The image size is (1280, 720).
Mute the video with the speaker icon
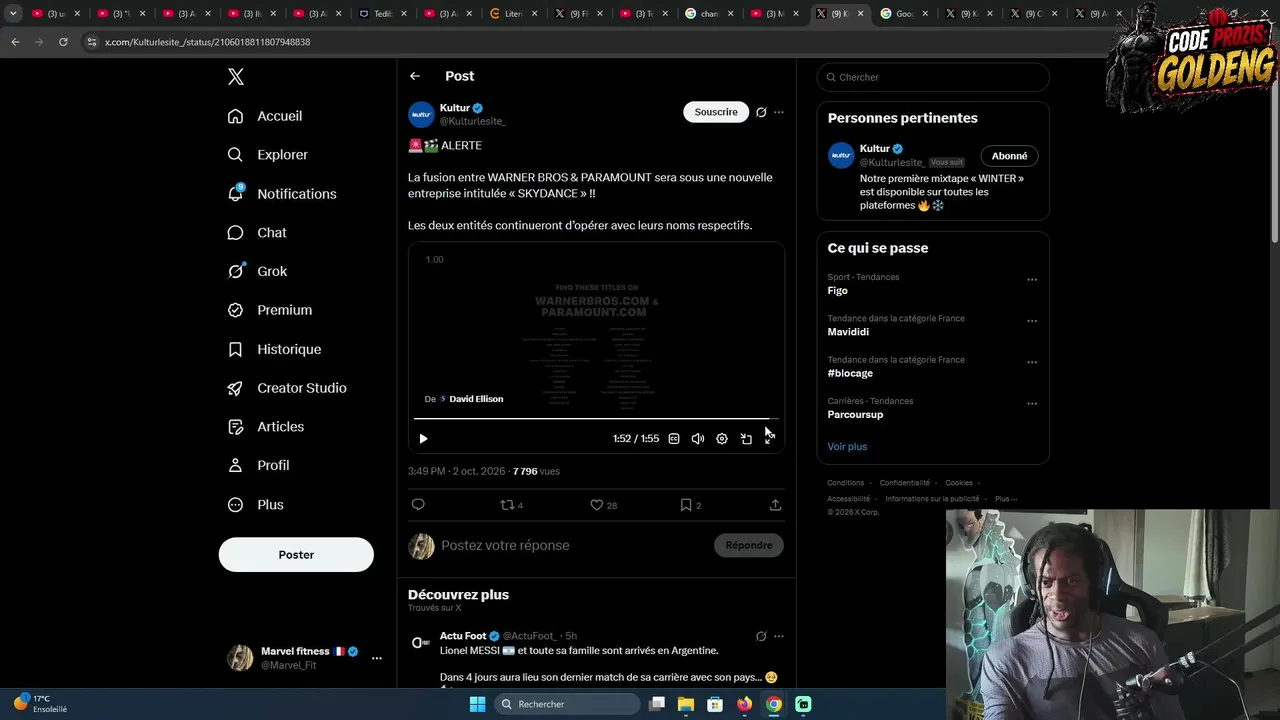coord(698,438)
